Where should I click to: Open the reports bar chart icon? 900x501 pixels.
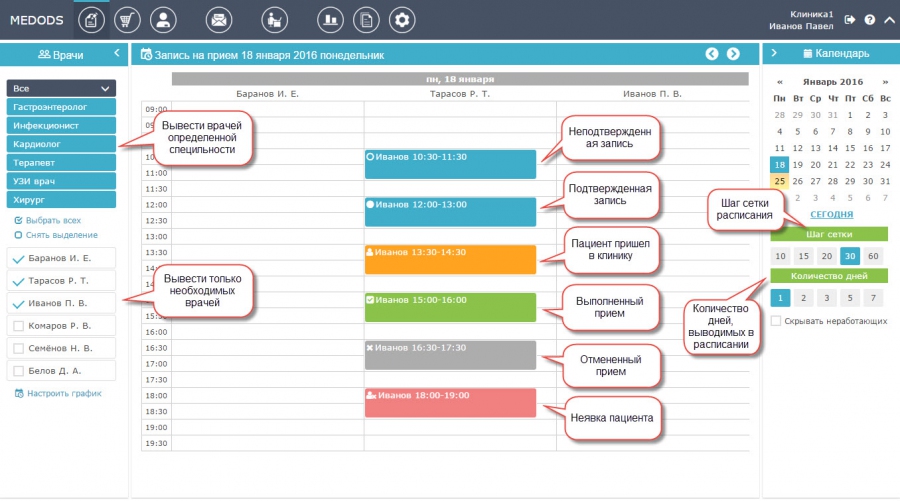[330, 21]
